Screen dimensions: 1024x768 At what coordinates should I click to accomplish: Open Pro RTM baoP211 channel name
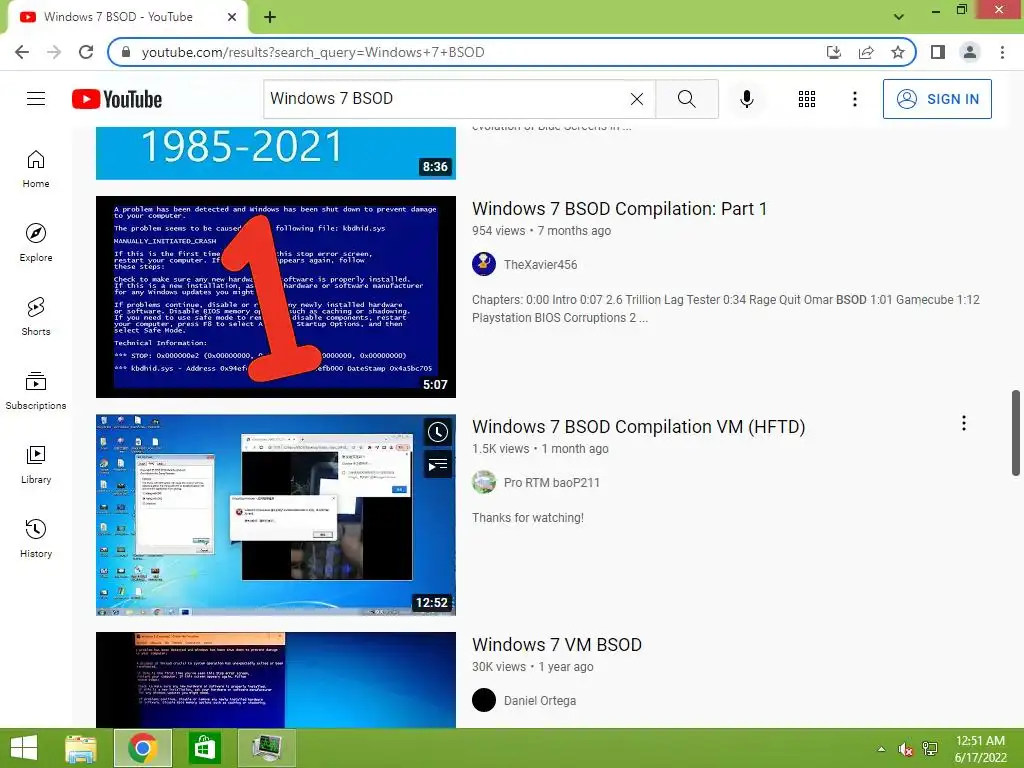[x=551, y=483]
